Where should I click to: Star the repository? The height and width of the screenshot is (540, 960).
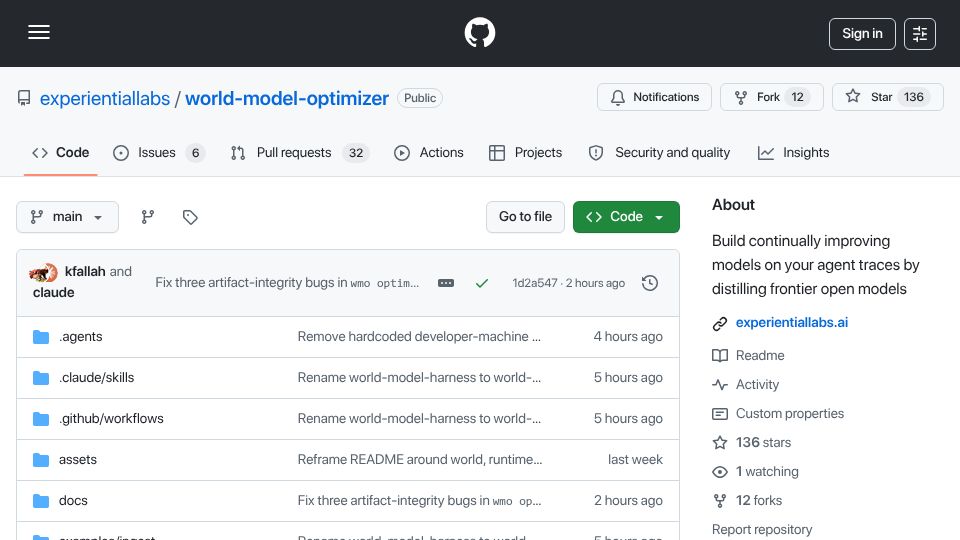coord(888,97)
